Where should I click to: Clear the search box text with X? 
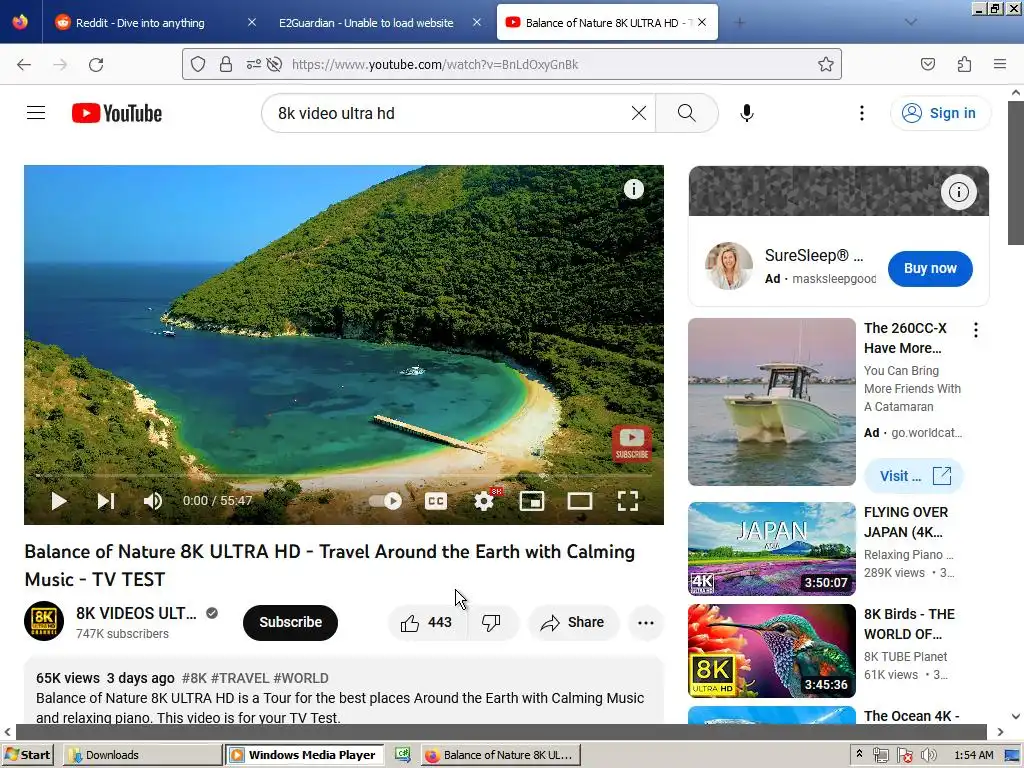[639, 113]
